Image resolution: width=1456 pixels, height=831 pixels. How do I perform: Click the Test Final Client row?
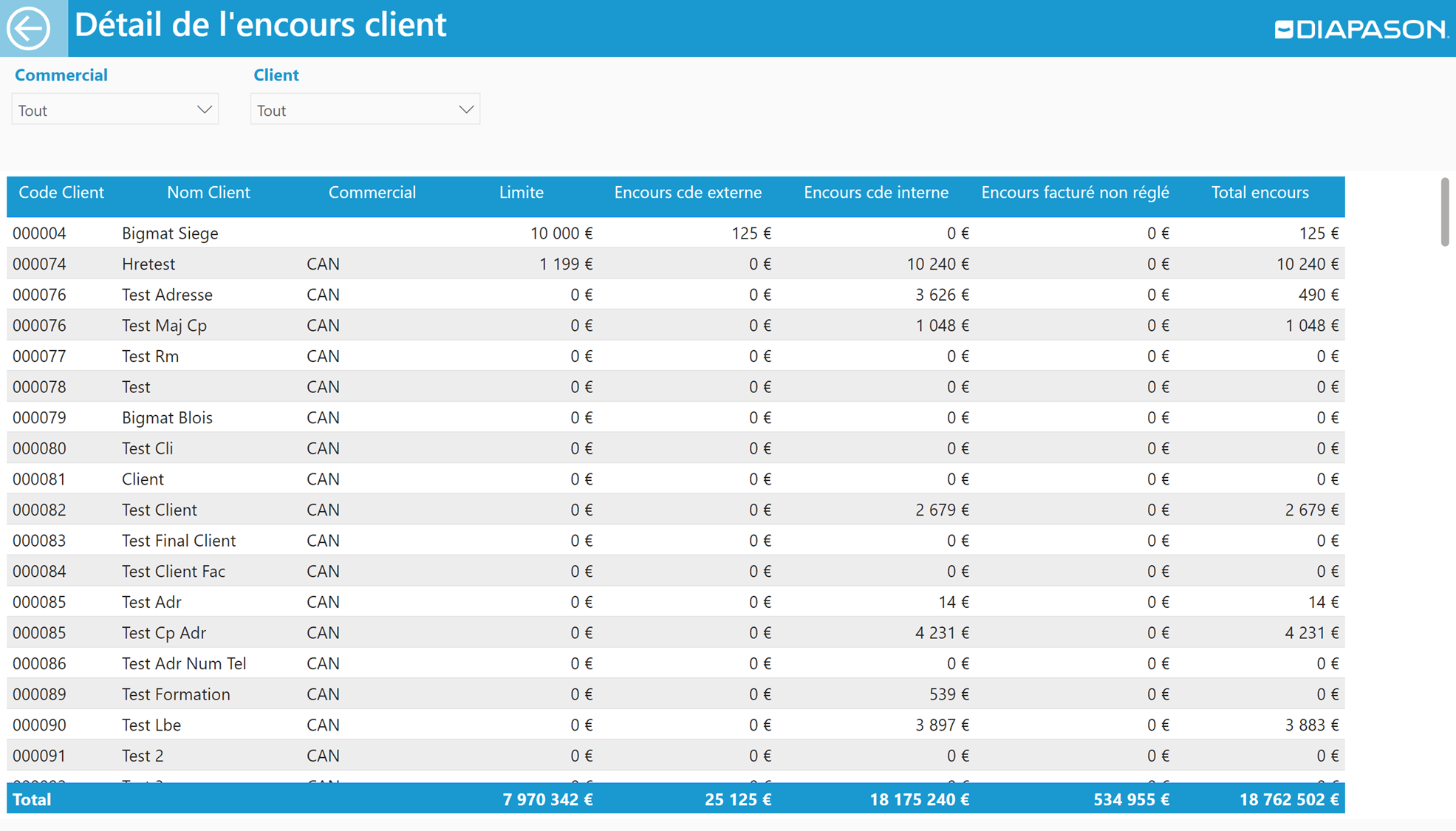click(179, 541)
